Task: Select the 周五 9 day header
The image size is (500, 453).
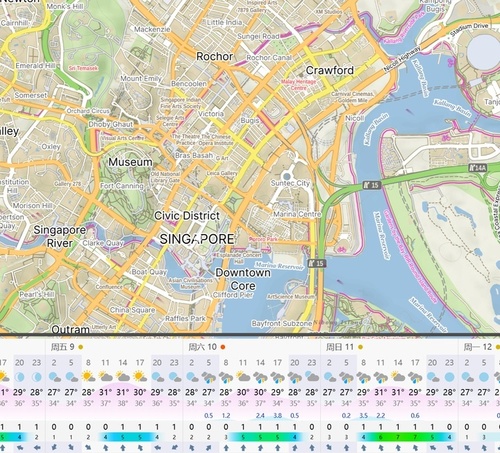Action: click(x=63, y=347)
